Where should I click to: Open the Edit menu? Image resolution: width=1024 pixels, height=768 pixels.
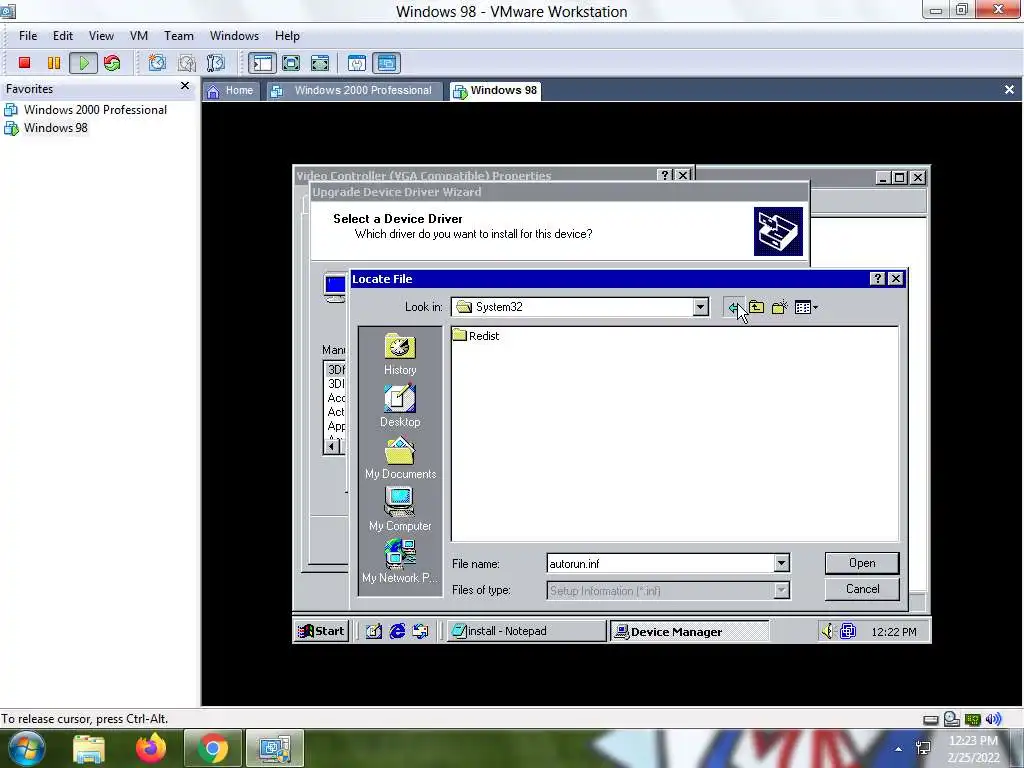[x=63, y=36]
